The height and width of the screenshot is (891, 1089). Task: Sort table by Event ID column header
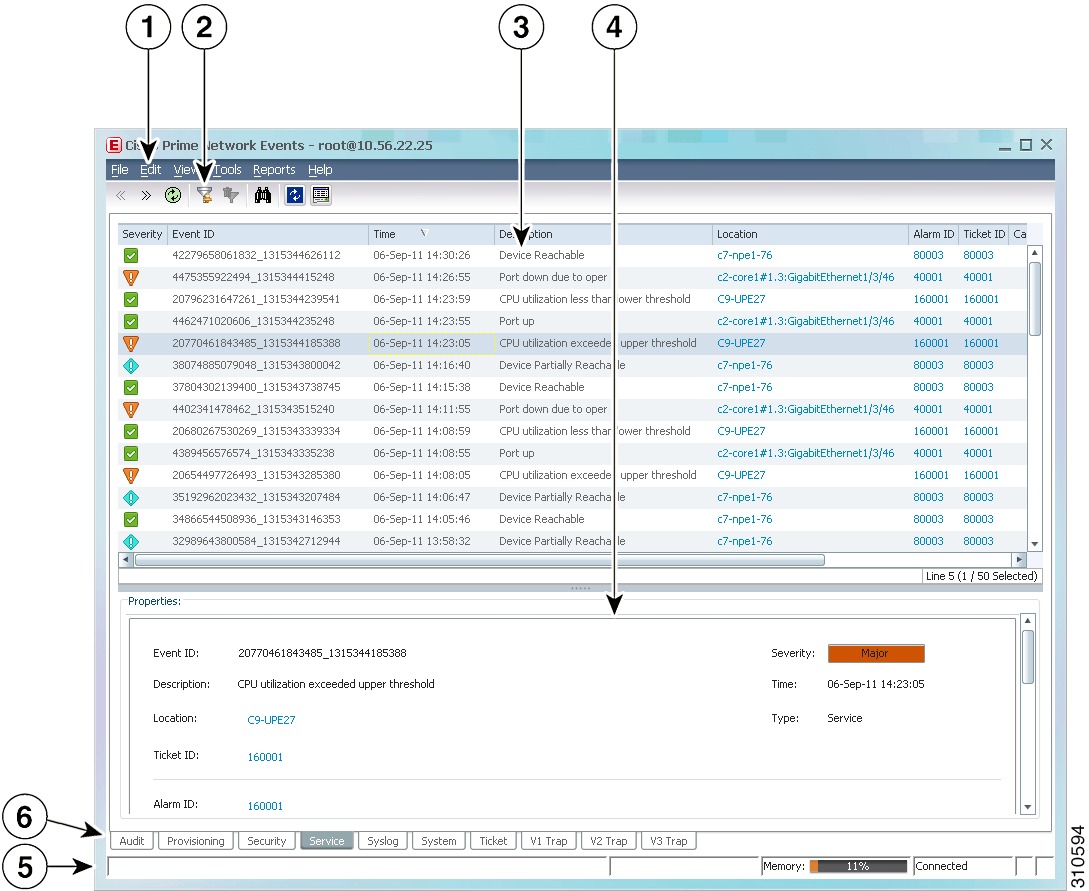[x=267, y=234]
